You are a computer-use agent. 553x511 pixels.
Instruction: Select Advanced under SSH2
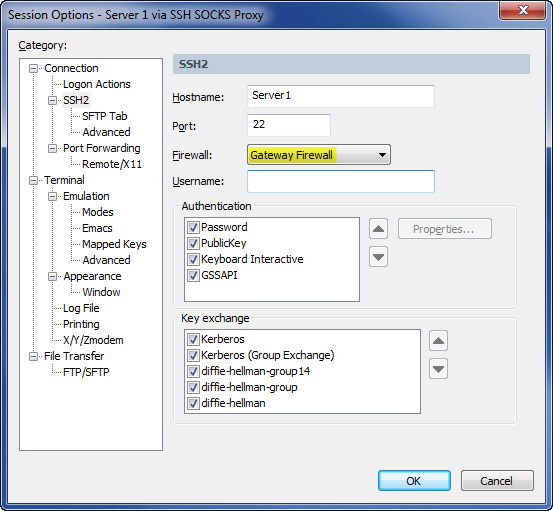tap(107, 132)
